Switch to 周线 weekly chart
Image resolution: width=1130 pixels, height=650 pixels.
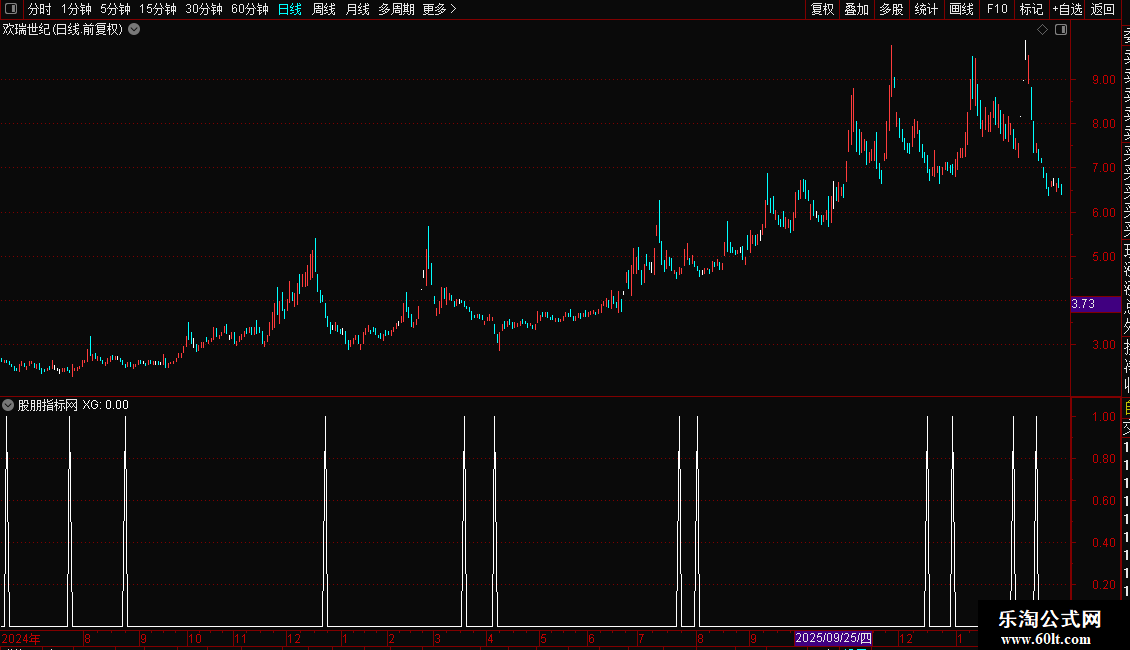point(324,9)
